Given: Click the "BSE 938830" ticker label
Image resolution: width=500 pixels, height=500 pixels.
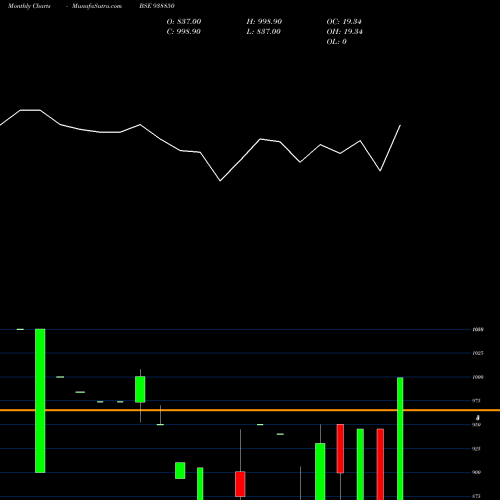Looking at the screenshot, I should (x=157, y=6).
